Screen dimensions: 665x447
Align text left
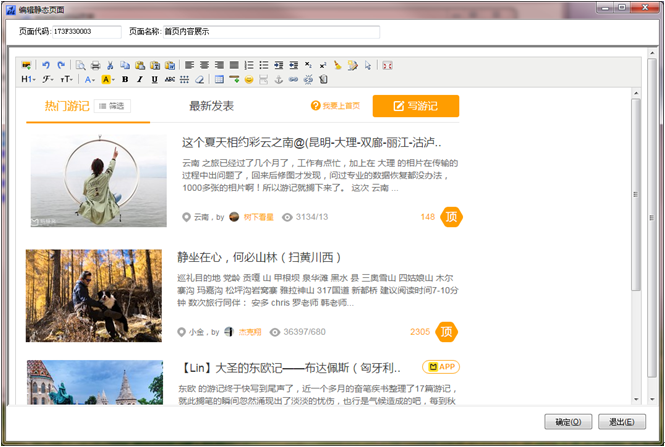190,65
